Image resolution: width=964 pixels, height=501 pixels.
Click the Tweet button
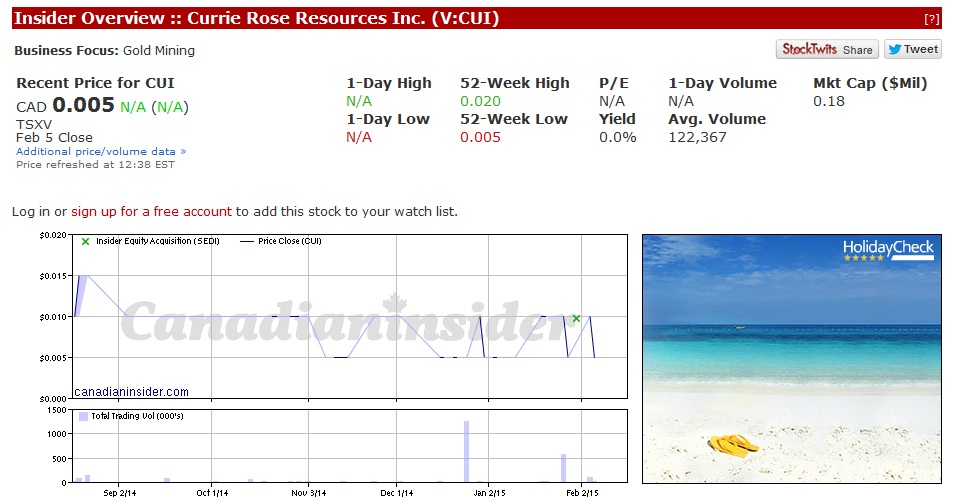pyautogui.click(x=912, y=49)
